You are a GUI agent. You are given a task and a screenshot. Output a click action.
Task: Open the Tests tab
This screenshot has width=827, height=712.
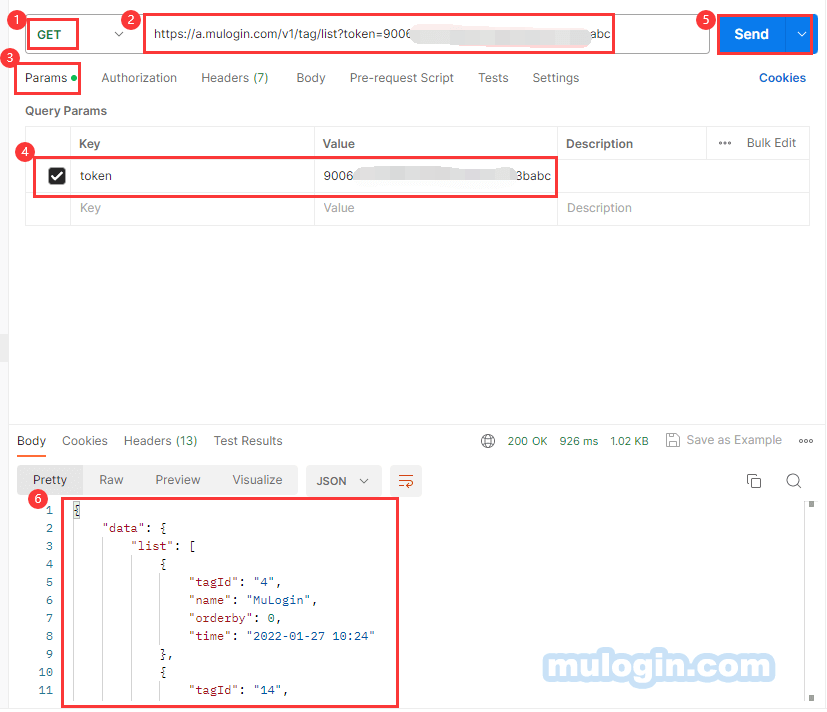(493, 78)
